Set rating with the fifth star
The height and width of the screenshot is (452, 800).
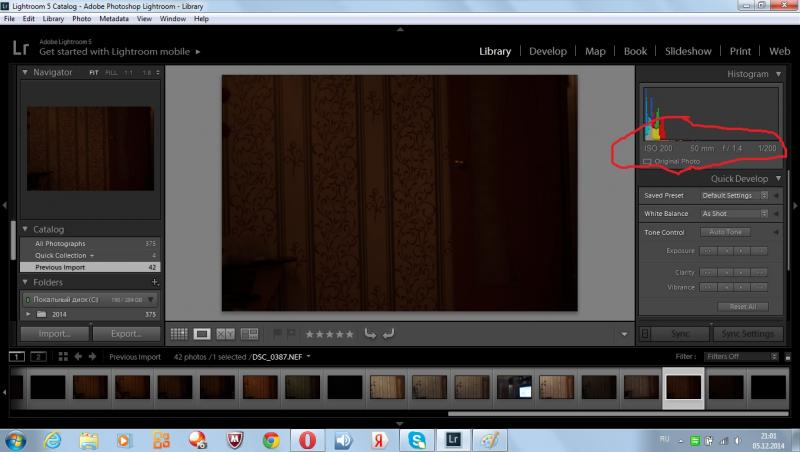(349, 334)
